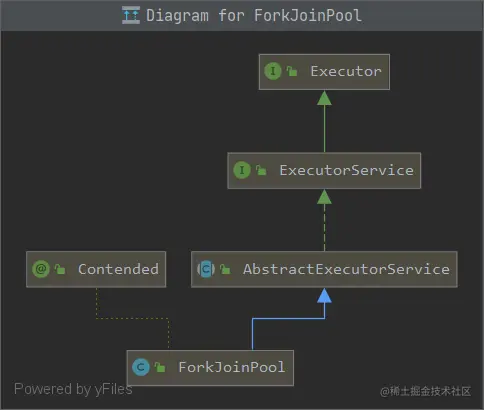Click the public lock icon beside ExecutorService
Viewport: 484px width, 410px height.
(x=261, y=170)
